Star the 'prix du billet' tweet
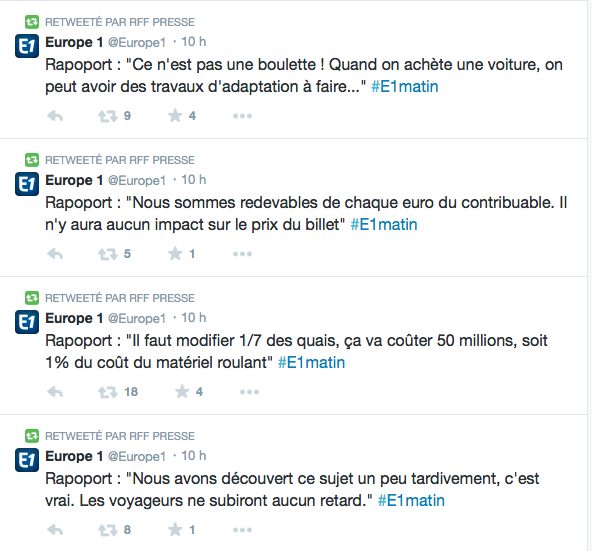The image size is (592, 551). (175, 253)
